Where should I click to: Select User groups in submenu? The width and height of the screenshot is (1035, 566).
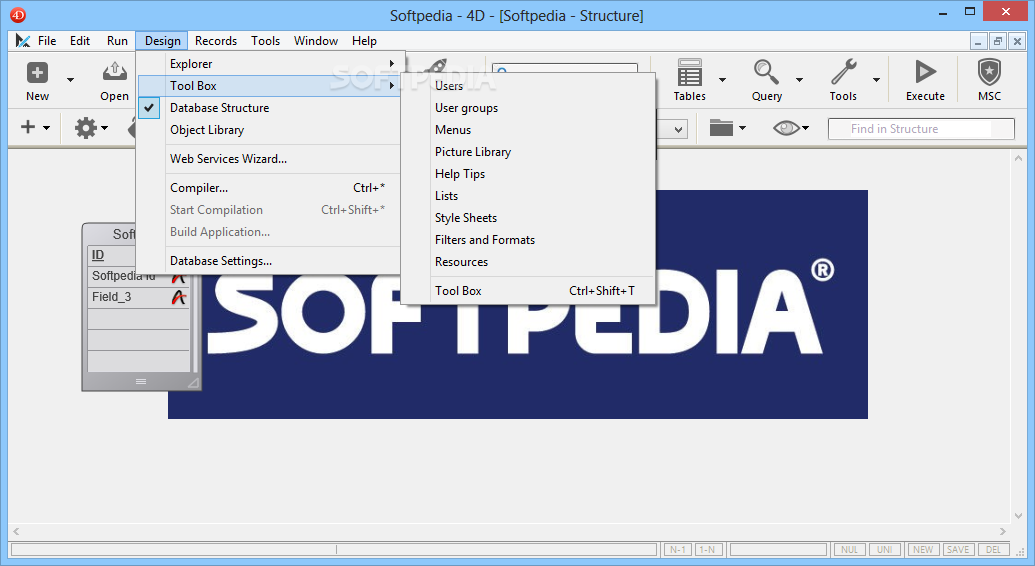(528, 108)
